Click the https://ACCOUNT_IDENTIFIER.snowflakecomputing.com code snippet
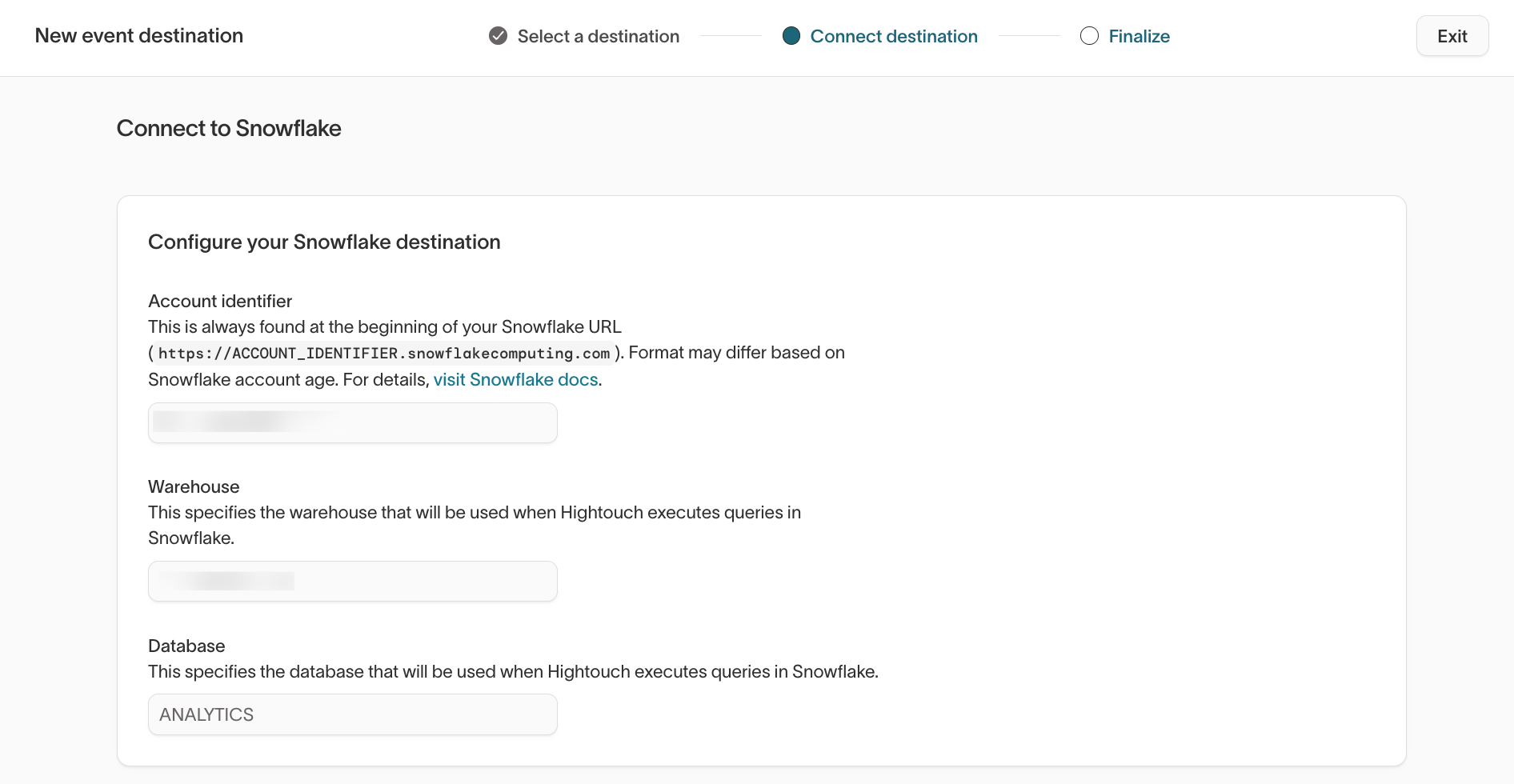The image size is (1514, 784). 384,354
